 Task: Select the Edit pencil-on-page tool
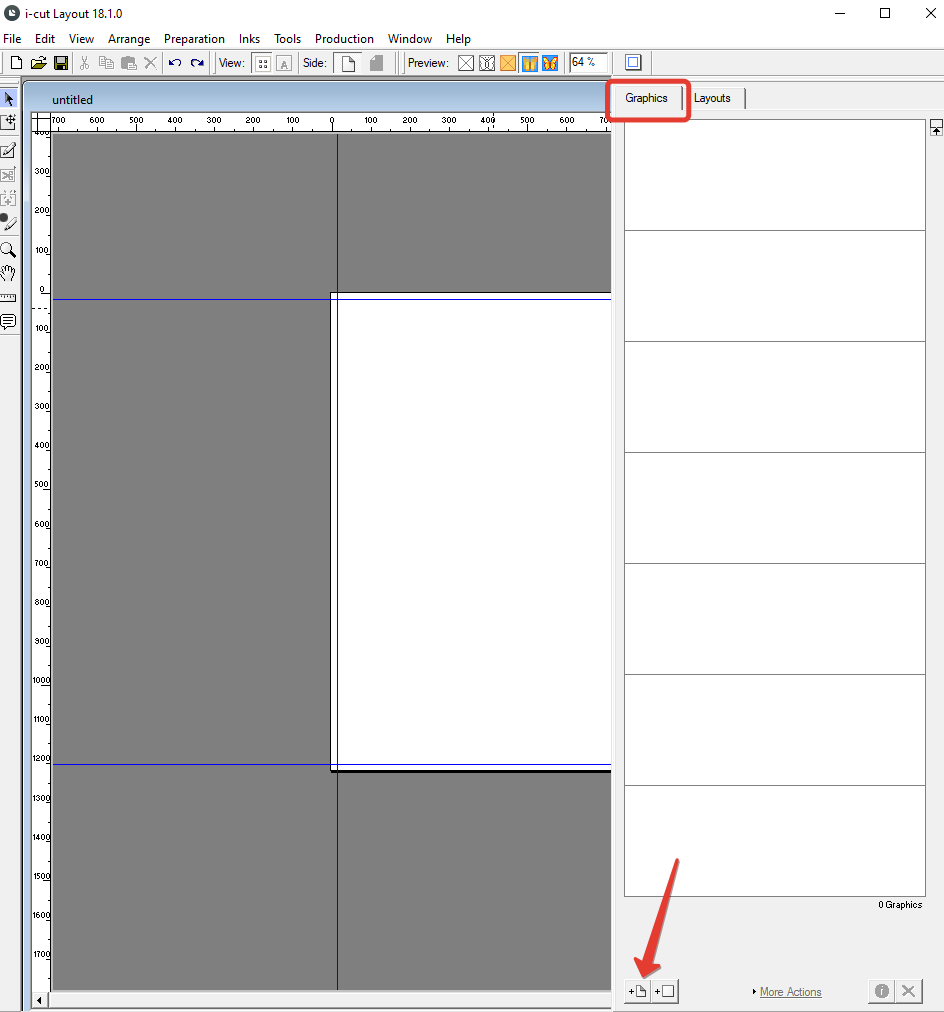[9, 150]
